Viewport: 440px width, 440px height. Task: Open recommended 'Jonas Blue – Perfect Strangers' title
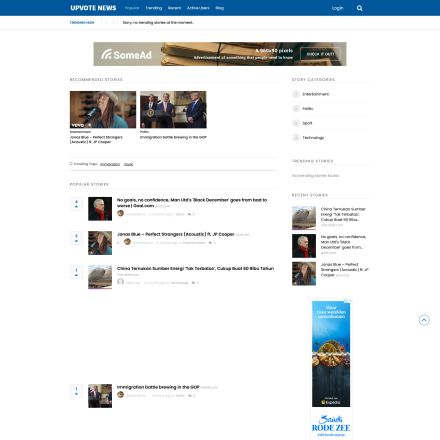coord(96,139)
